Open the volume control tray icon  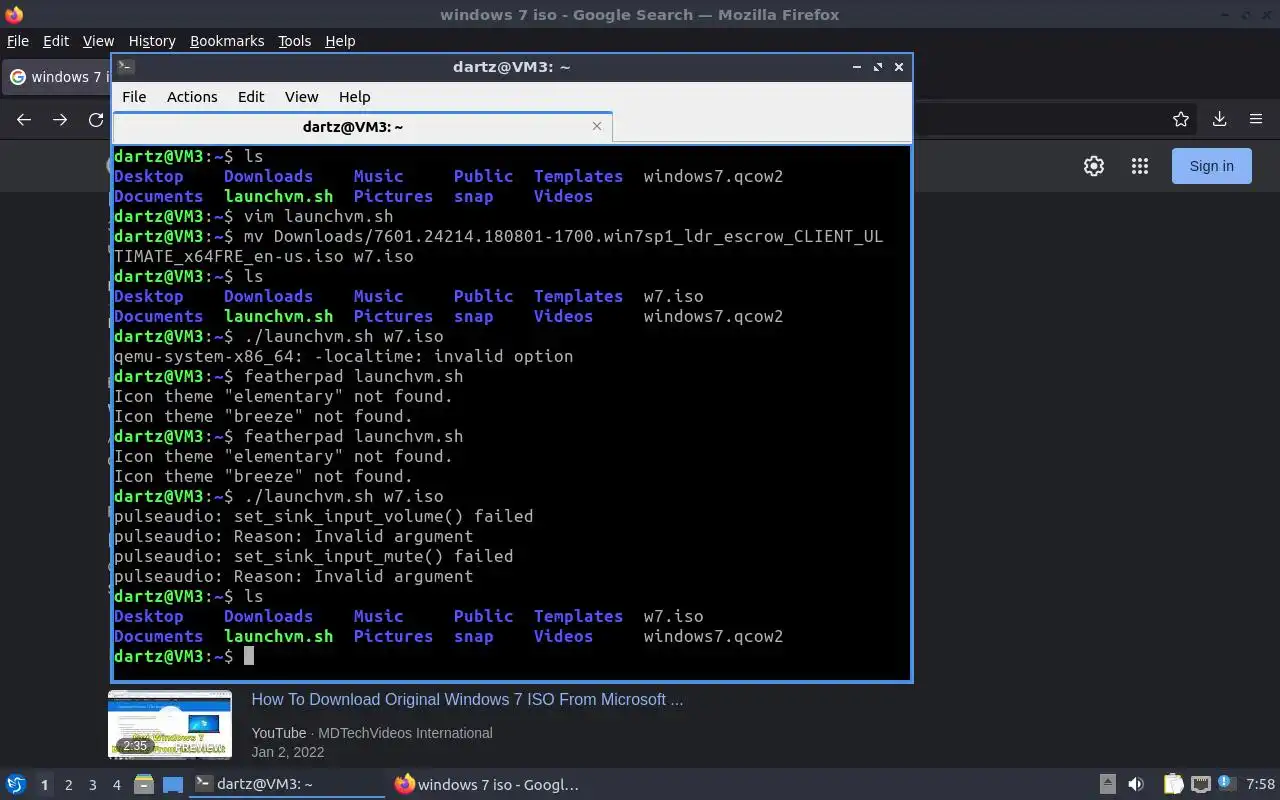[1136, 784]
